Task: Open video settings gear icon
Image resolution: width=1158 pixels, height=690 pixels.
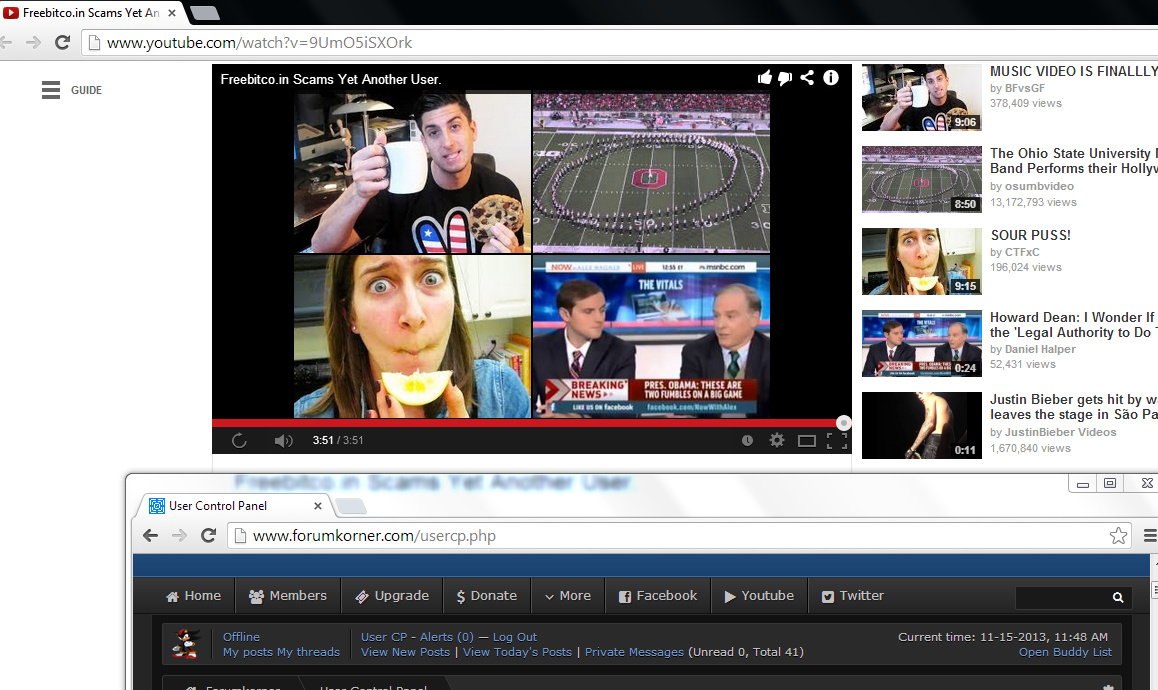Action: click(x=777, y=440)
